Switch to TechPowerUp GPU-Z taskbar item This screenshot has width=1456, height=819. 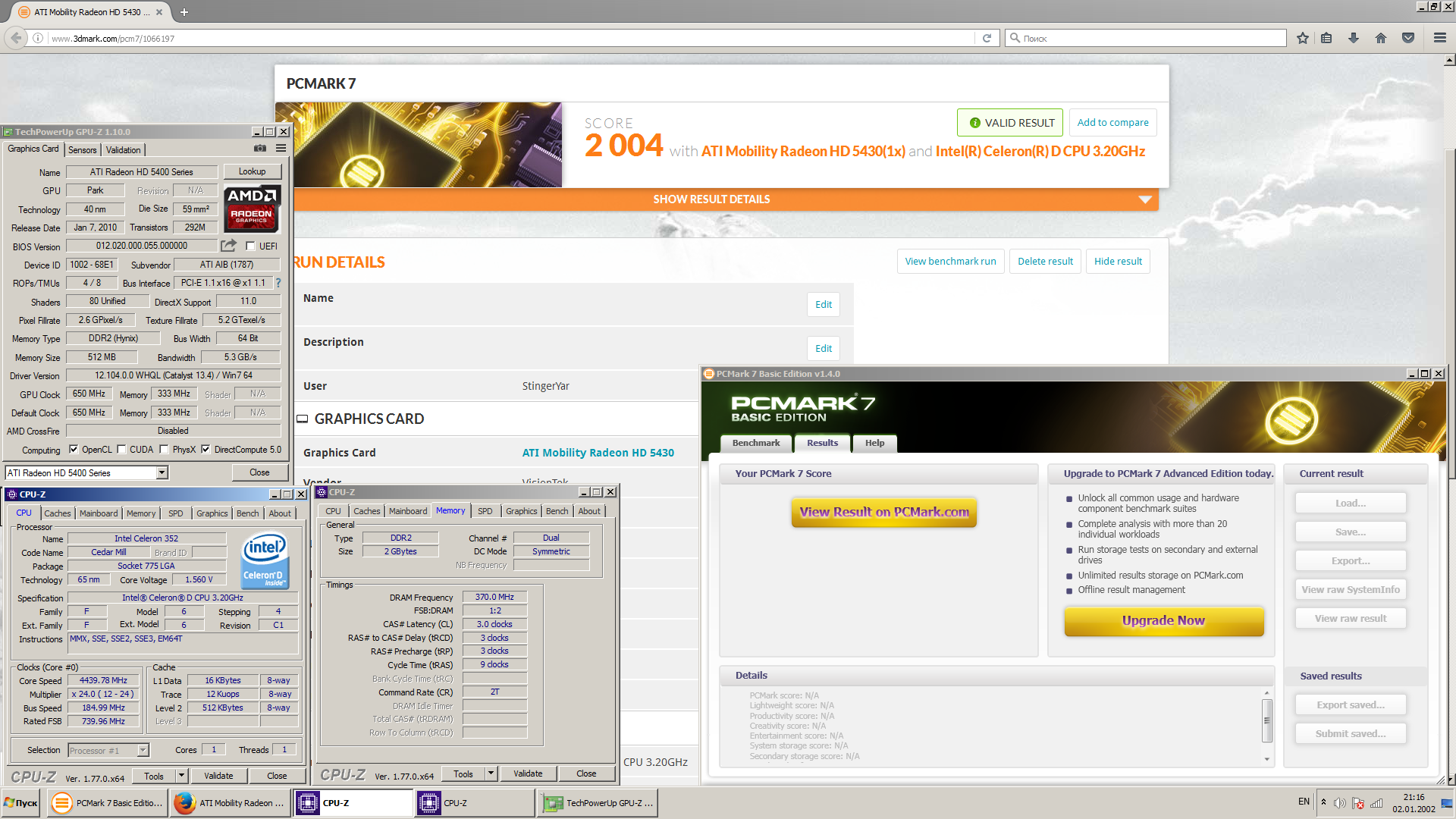coord(598,803)
